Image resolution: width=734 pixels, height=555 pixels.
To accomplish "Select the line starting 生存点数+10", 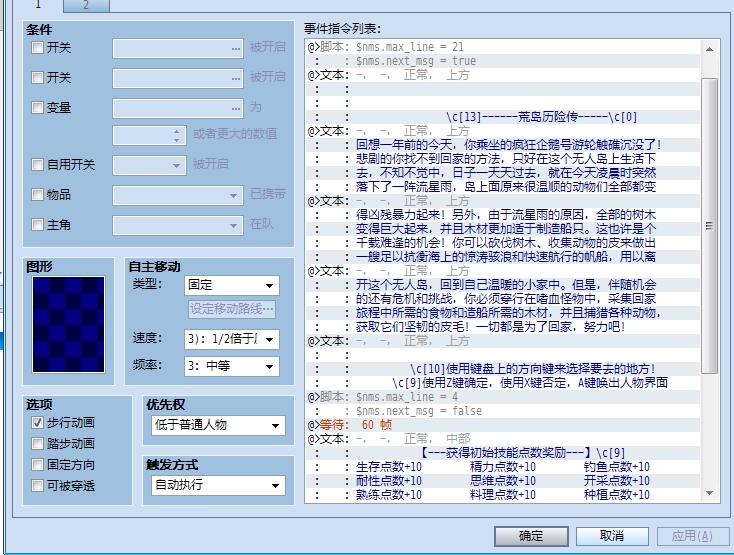I will tap(503, 467).
